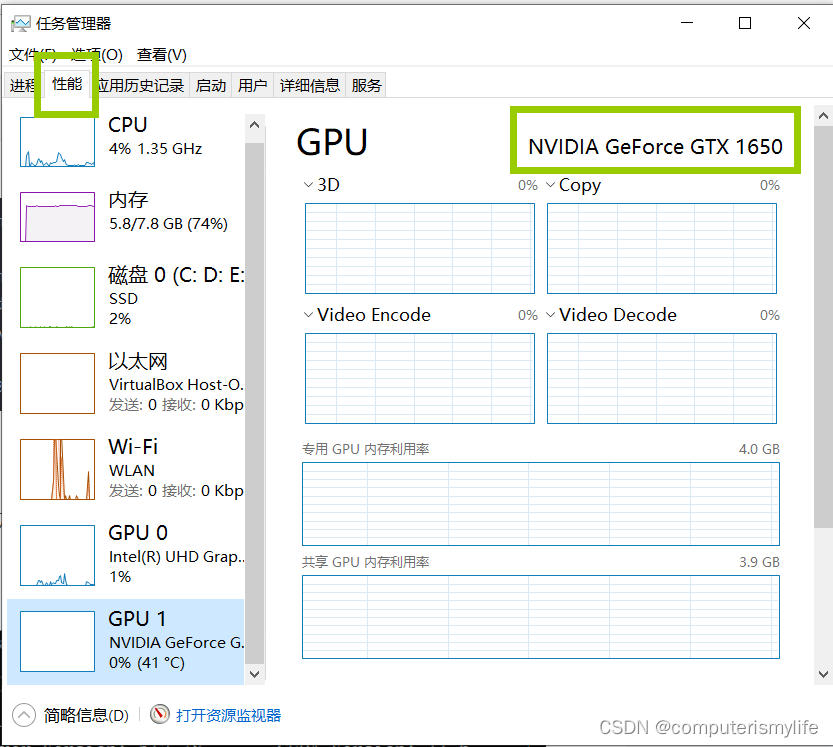Viewport: 833px width, 747px height.
Task: Open the 3D engine dropdown
Action: (308, 185)
